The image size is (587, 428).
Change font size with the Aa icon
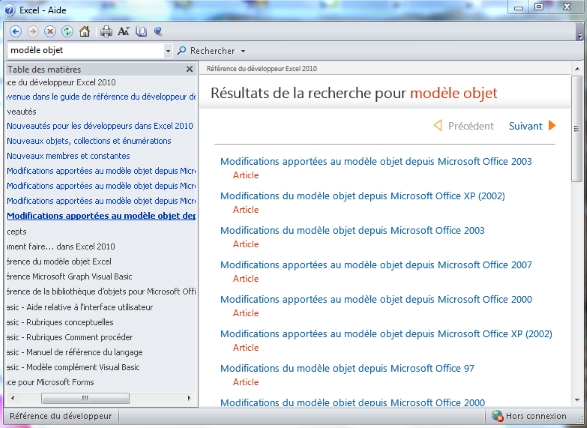(x=123, y=31)
